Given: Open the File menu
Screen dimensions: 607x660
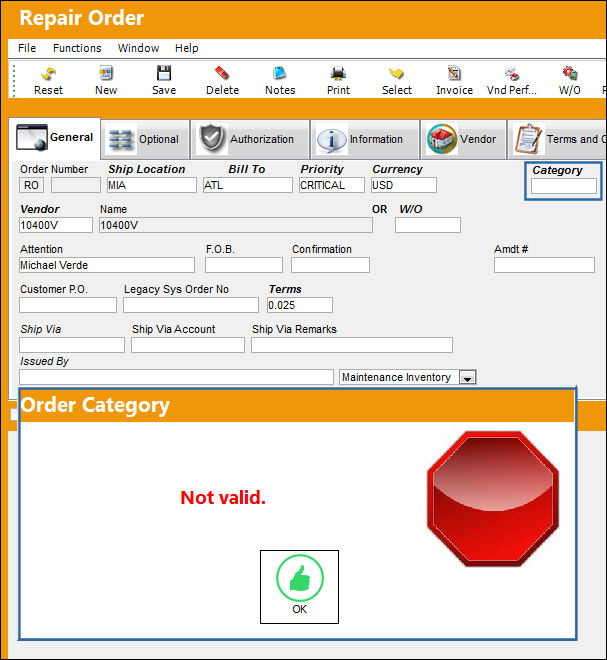Looking at the screenshot, I should coord(27,48).
